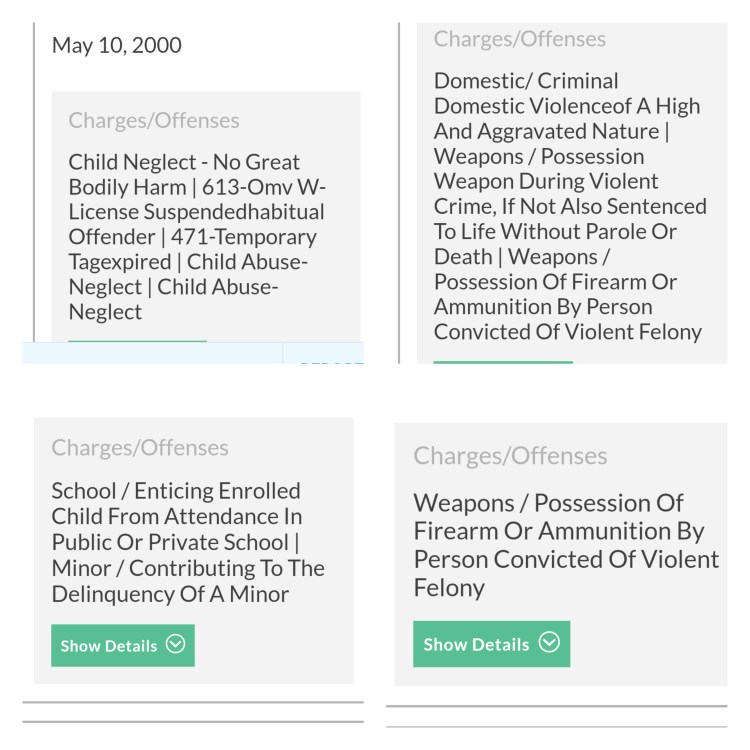Click Charges/Offenses heading above lone Weapons felony text
Image resolution: width=750 pixels, height=750 pixels.
click(510, 456)
